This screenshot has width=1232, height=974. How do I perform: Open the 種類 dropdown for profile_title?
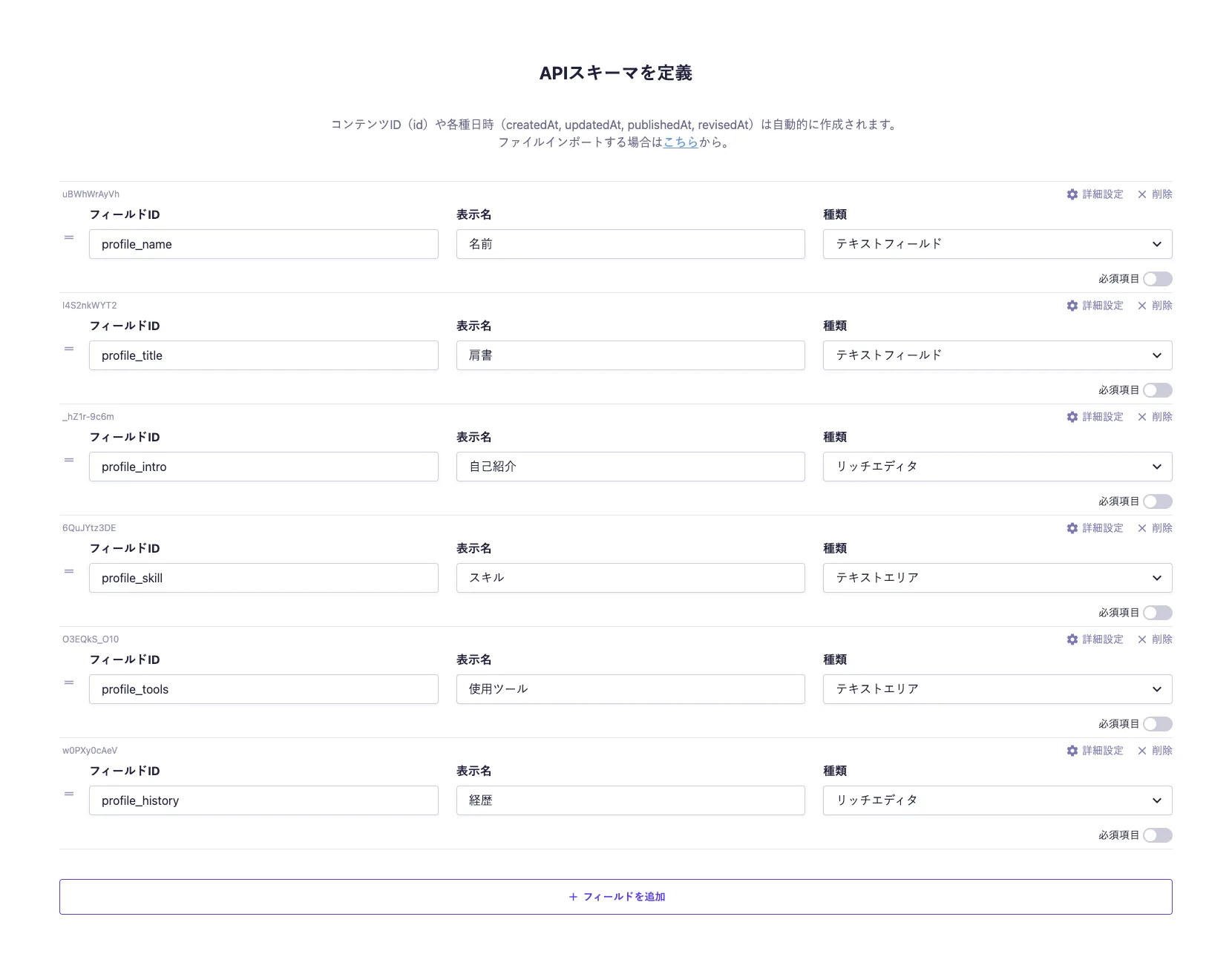click(997, 355)
